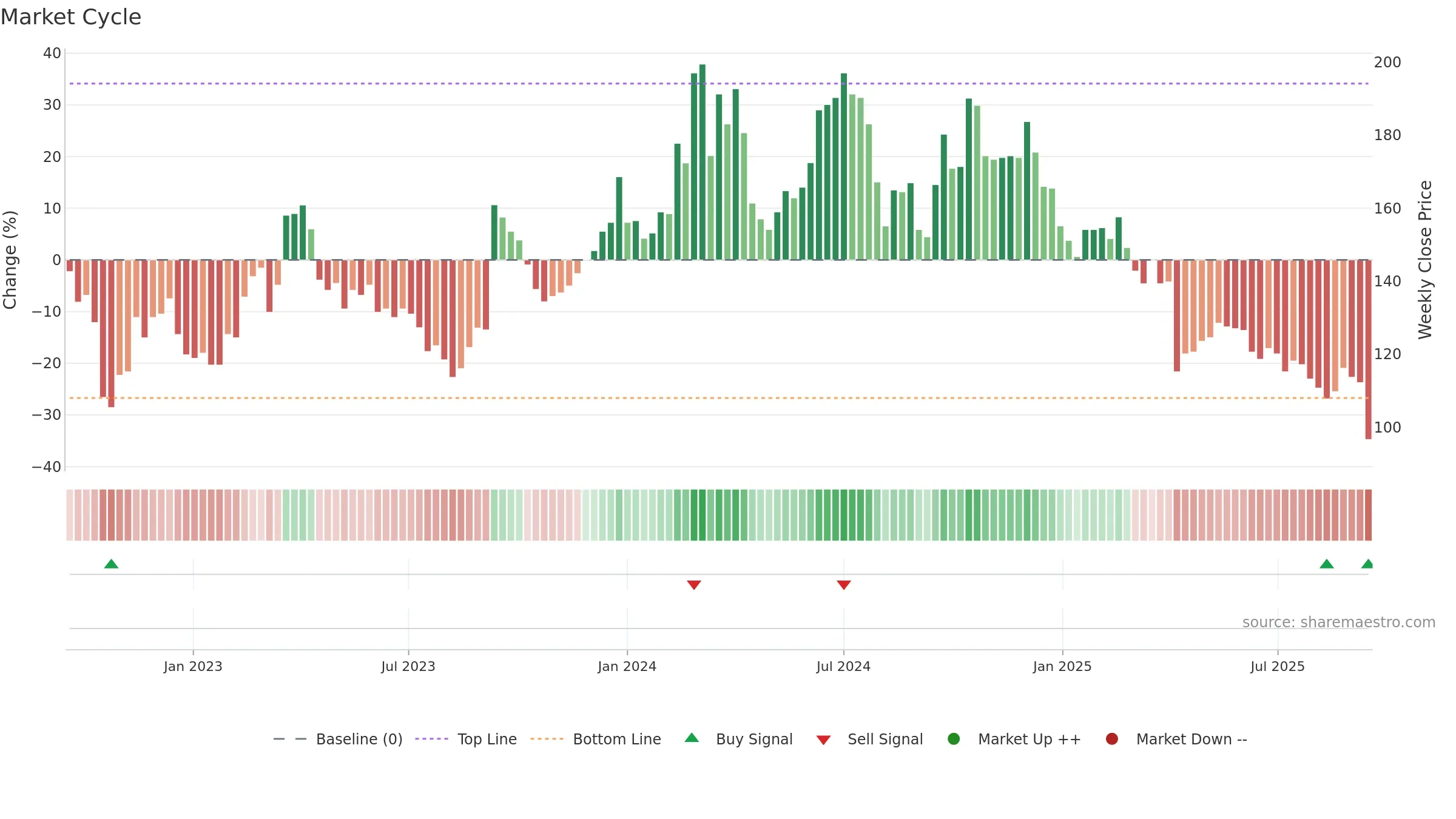The image size is (1456, 819).
Task: Click the Jul 2025 axis label
Action: tap(1278, 667)
